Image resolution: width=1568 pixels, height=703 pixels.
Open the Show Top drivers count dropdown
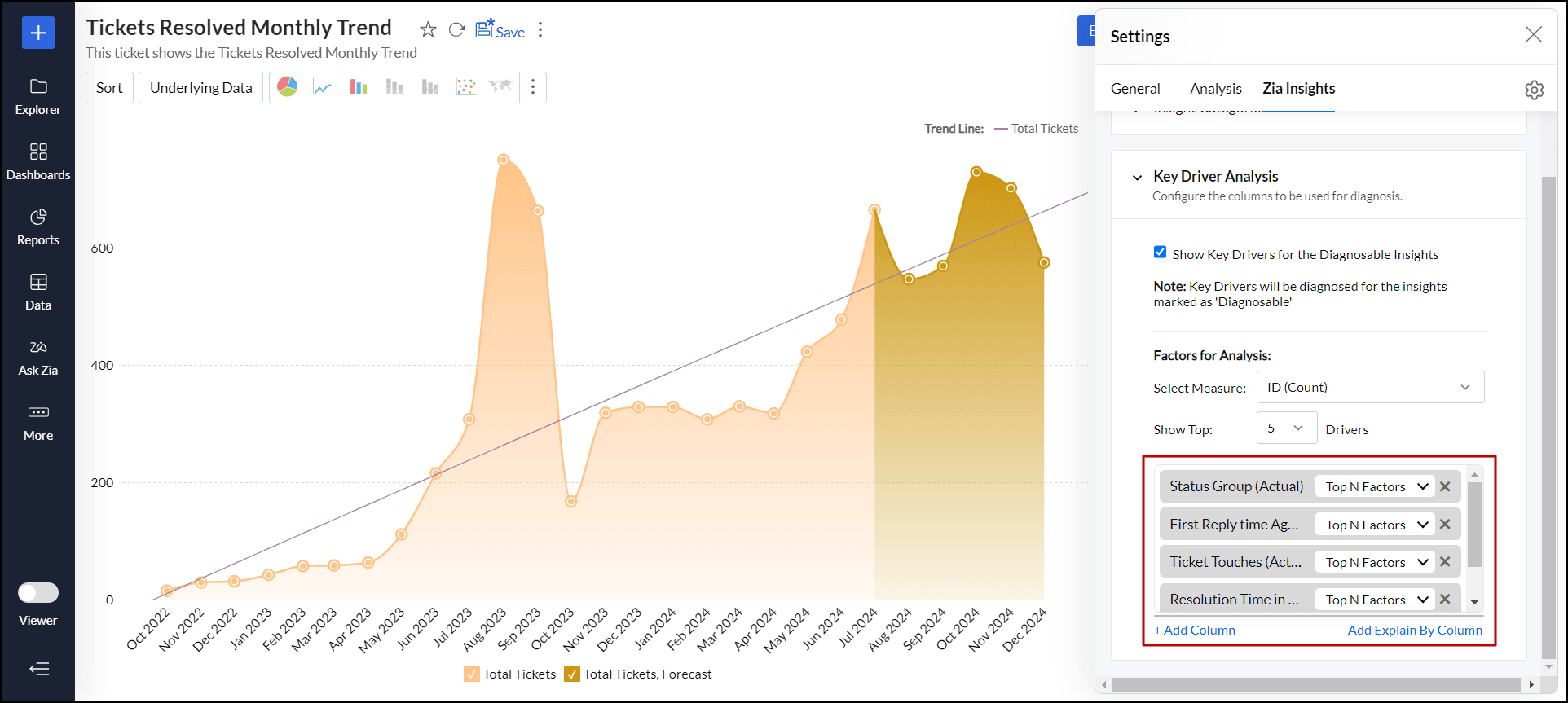[1286, 428]
